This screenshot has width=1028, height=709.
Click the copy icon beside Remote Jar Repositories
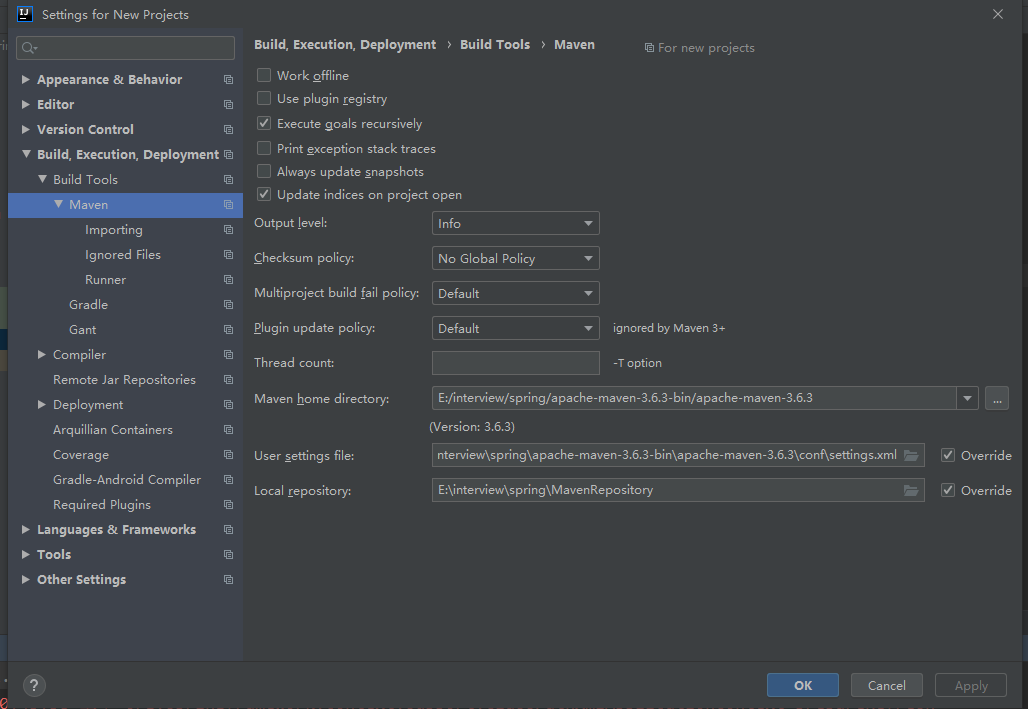(228, 380)
